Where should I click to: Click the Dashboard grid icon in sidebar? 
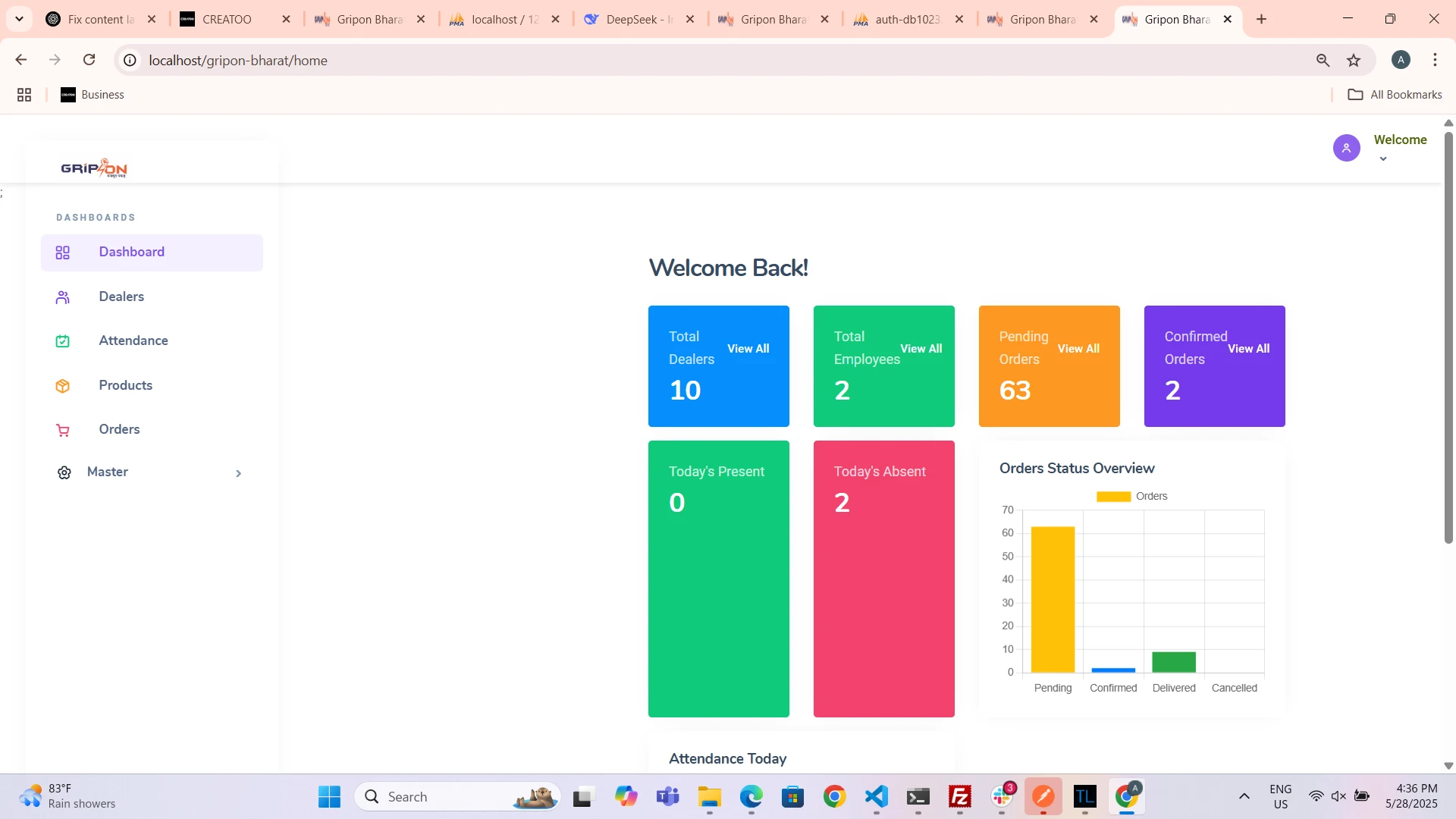coord(63,253)
